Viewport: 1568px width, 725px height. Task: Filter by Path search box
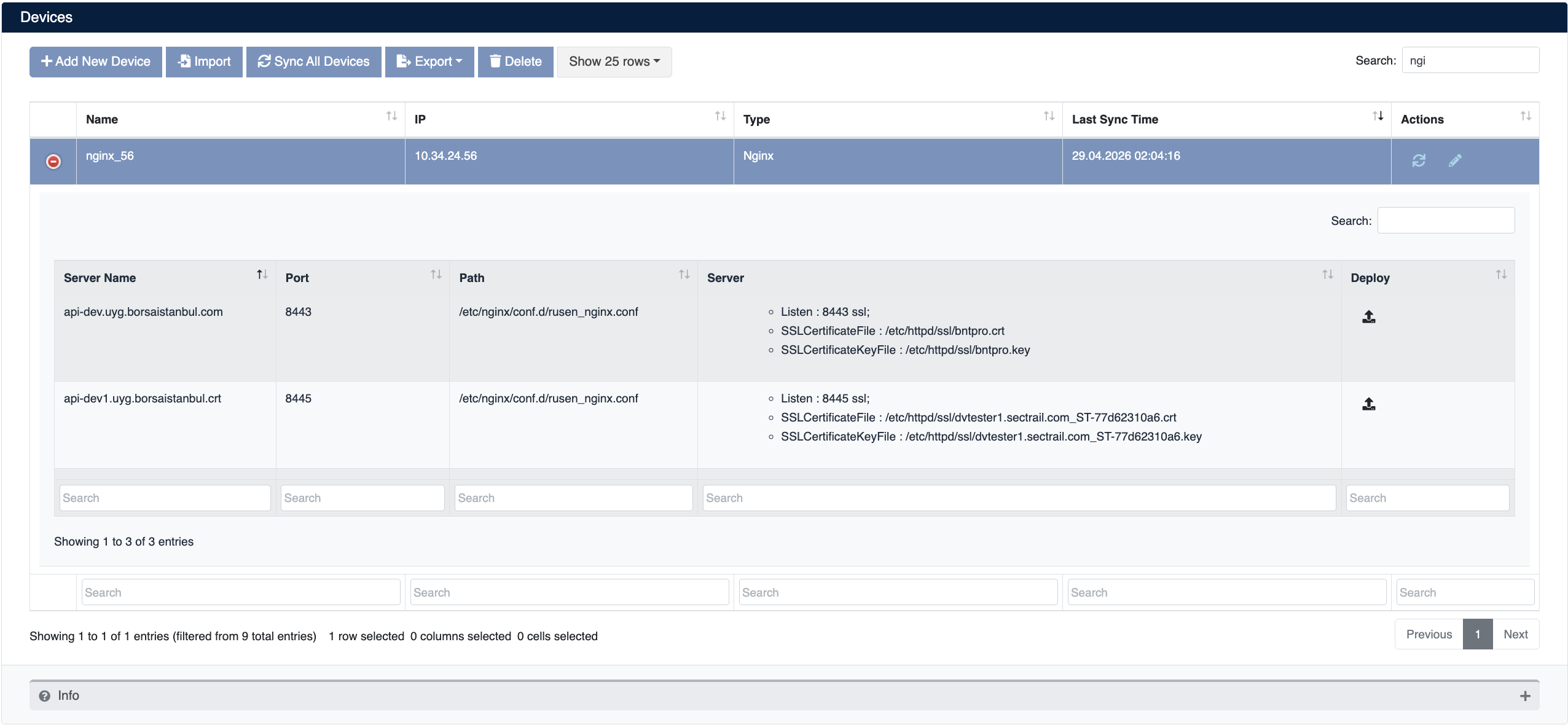[573, 498]
